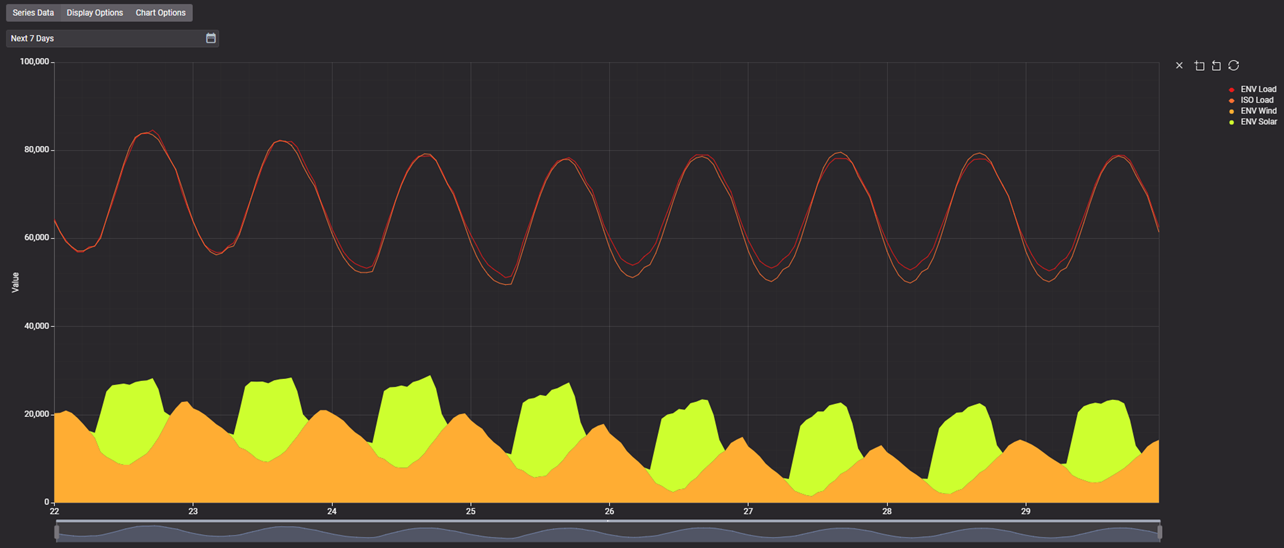Viewport: 1284px width, 548px height.
Task: Open the Next 7 Days date range field
Action: pyautogui.click(x=105, y=38)
